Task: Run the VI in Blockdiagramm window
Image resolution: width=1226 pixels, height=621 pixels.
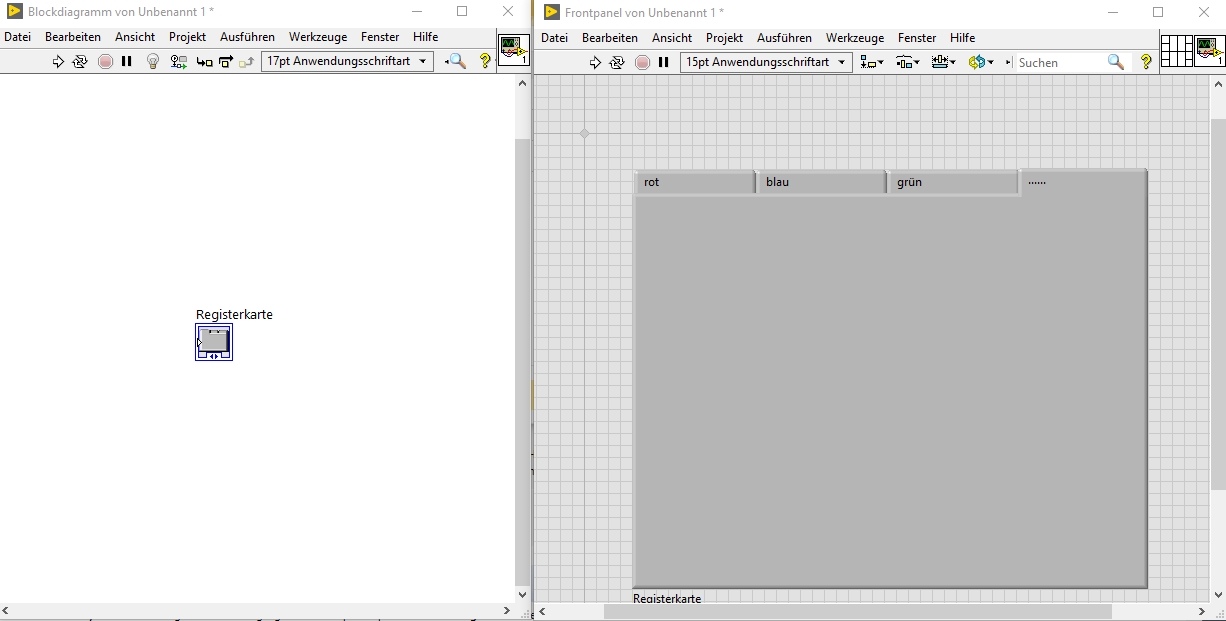Action: pyautogui.click(x=58, y=61)
